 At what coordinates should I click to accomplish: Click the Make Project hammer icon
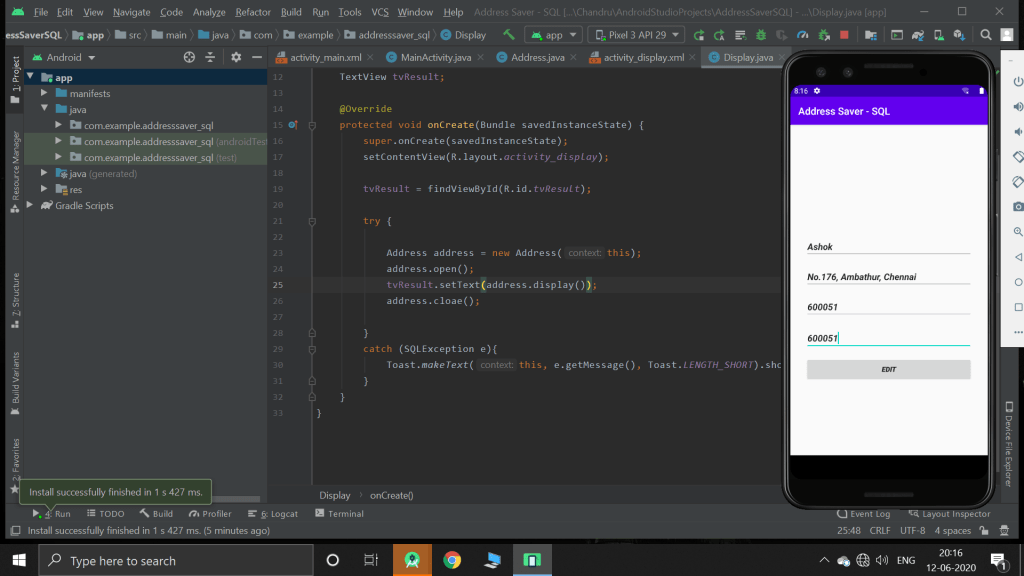pos(509,35)
